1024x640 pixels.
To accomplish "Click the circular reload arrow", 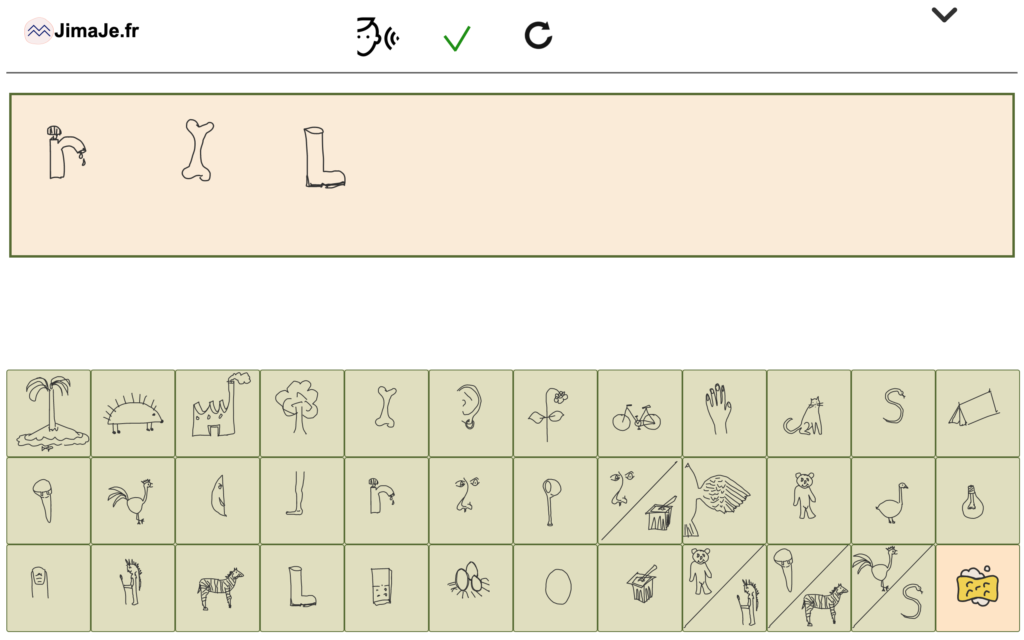I will (x=538, y=37).
